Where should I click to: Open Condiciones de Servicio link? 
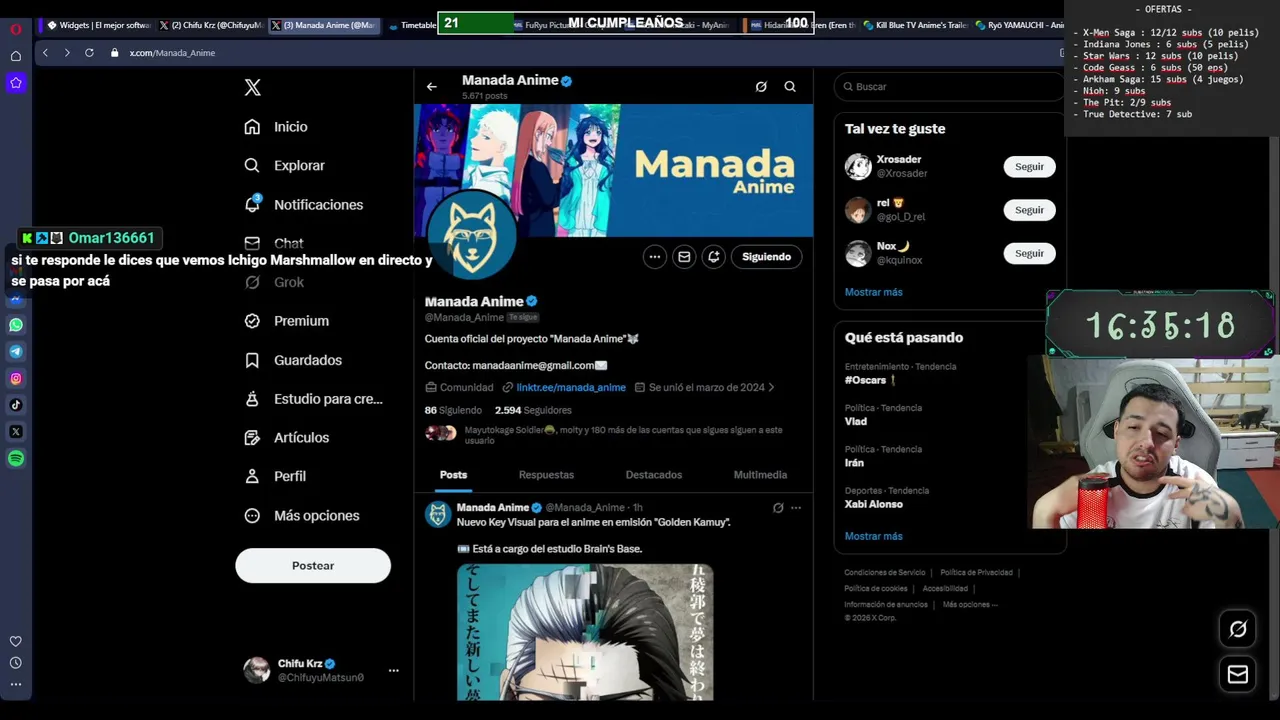884,573
